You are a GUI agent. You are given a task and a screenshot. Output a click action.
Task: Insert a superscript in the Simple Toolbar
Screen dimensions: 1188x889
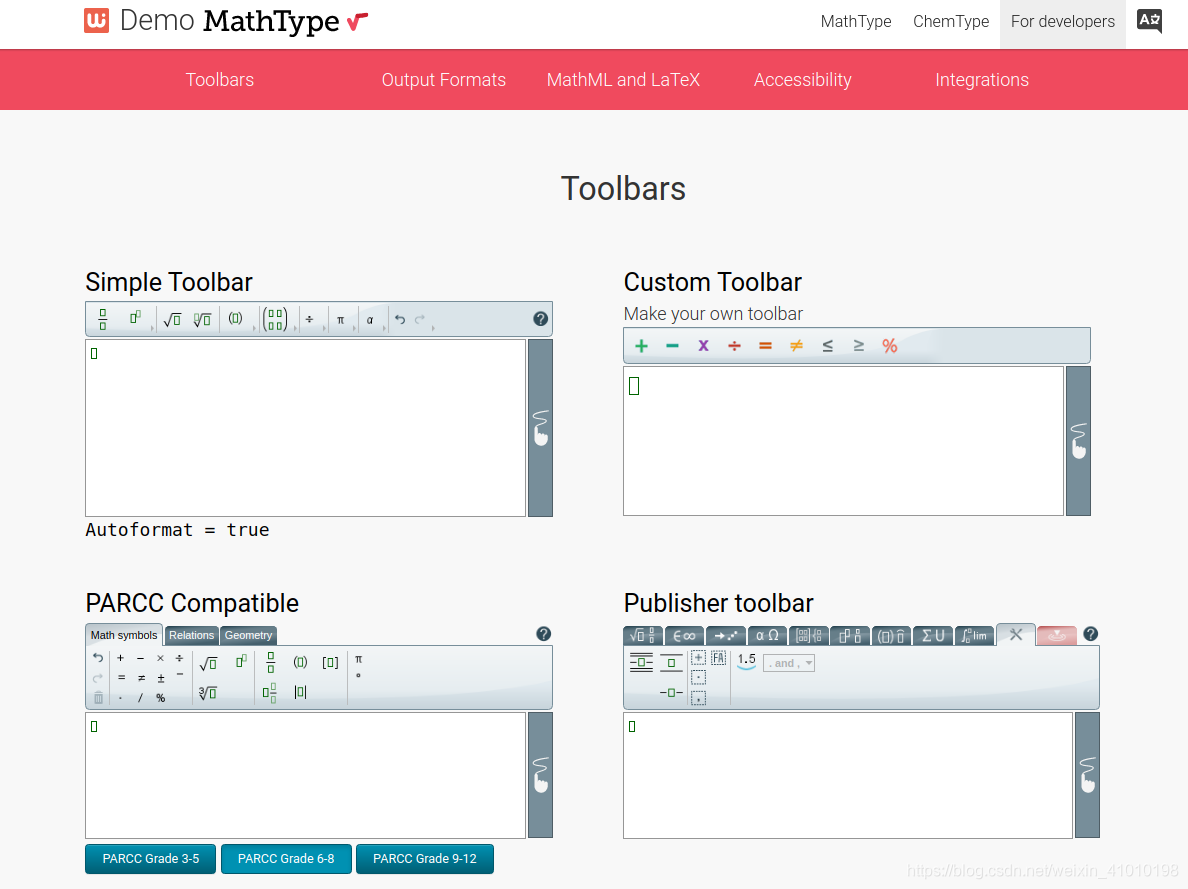(x=135, y=318)
